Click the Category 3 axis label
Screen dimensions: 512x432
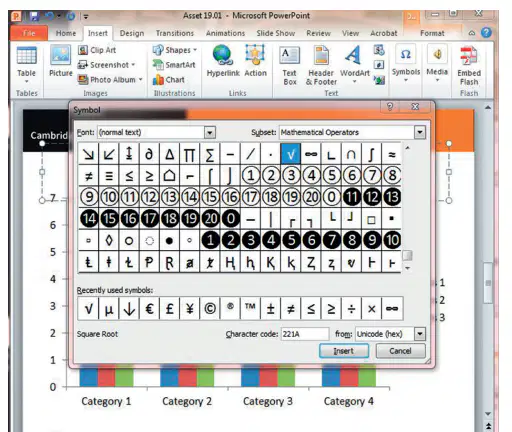pyautogui.click(x=268, y=401)
